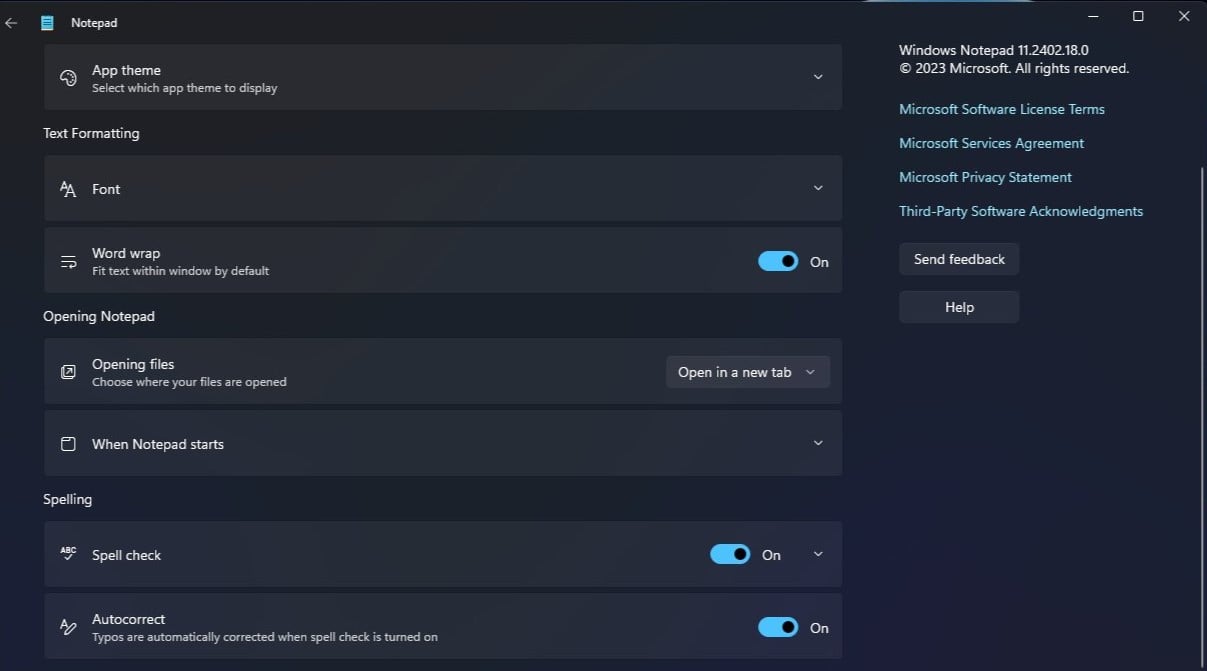1207x671 pixels.
Task: Click the Spell check ABC icon
Action: (68, 554)
